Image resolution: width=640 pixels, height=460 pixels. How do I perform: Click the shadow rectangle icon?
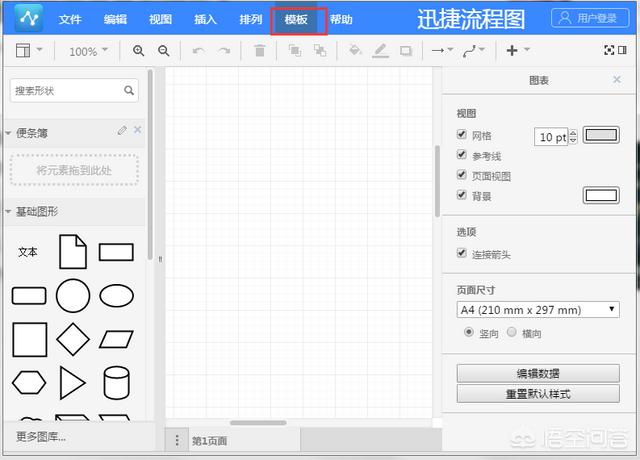point(406,51)
